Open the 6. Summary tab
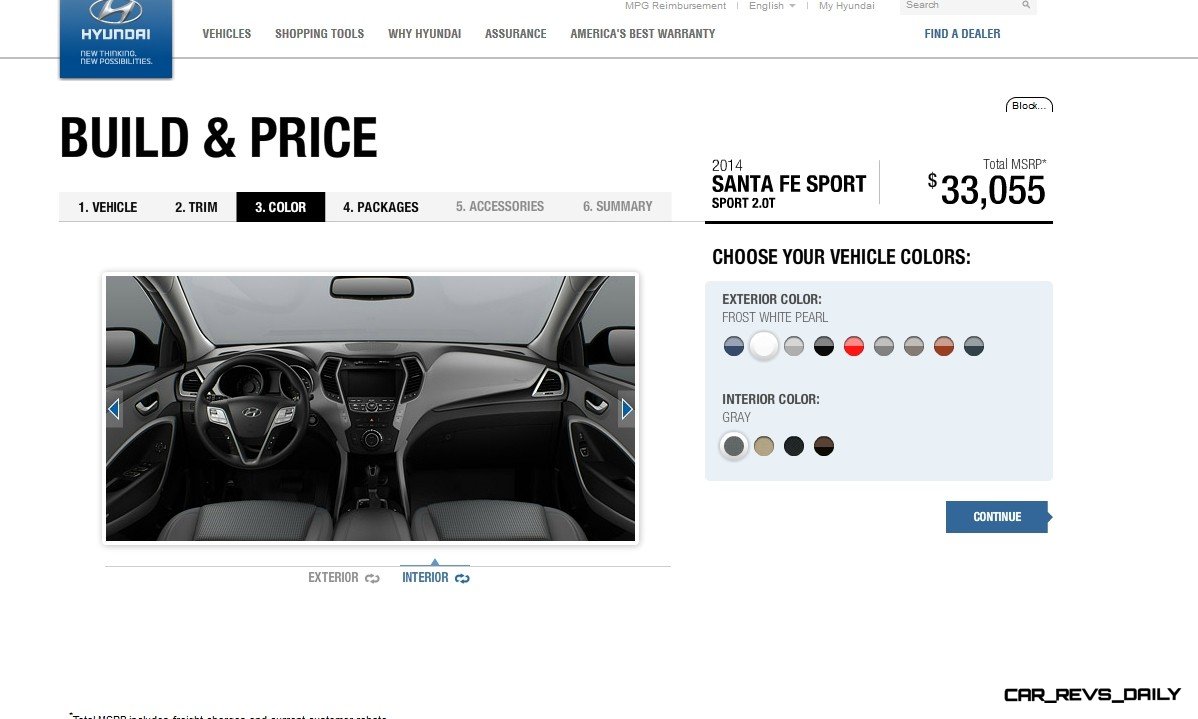The height and width of the screenshot is (719, 1198). click(x=617, y=206)
